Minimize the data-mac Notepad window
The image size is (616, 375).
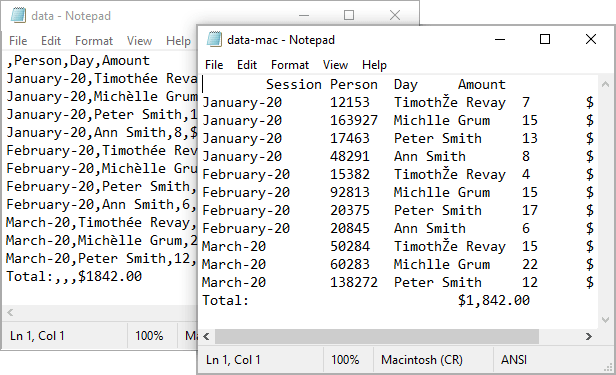pyautogui.click(x=500, y=39)
